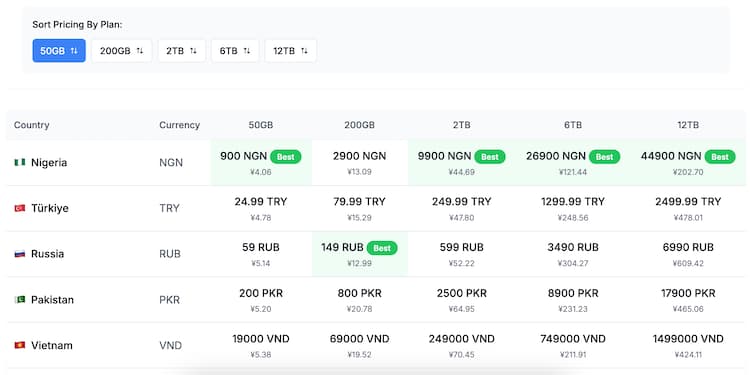This screenshot has width=750, height=375.
Task: Click the 200GB table column header
Action: click(x=359, y=125)
